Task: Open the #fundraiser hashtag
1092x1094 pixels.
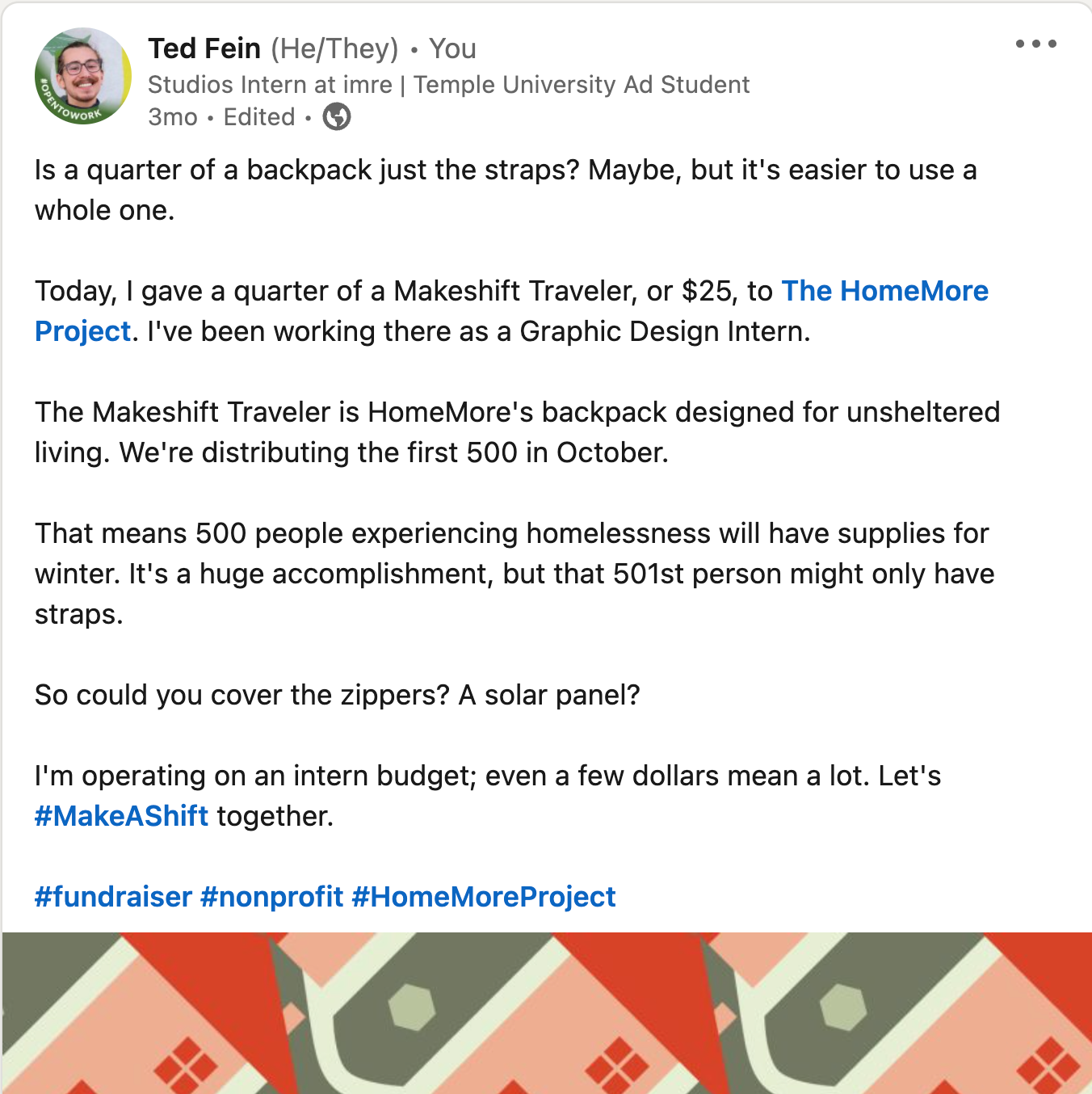Action: (113, 897)
